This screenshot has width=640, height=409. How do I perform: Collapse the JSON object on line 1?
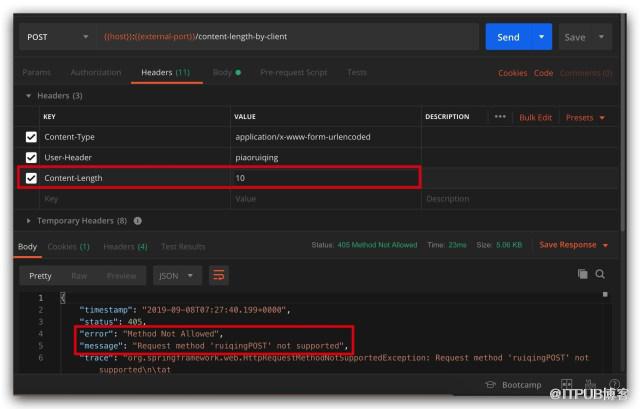[x=62, y=298]
